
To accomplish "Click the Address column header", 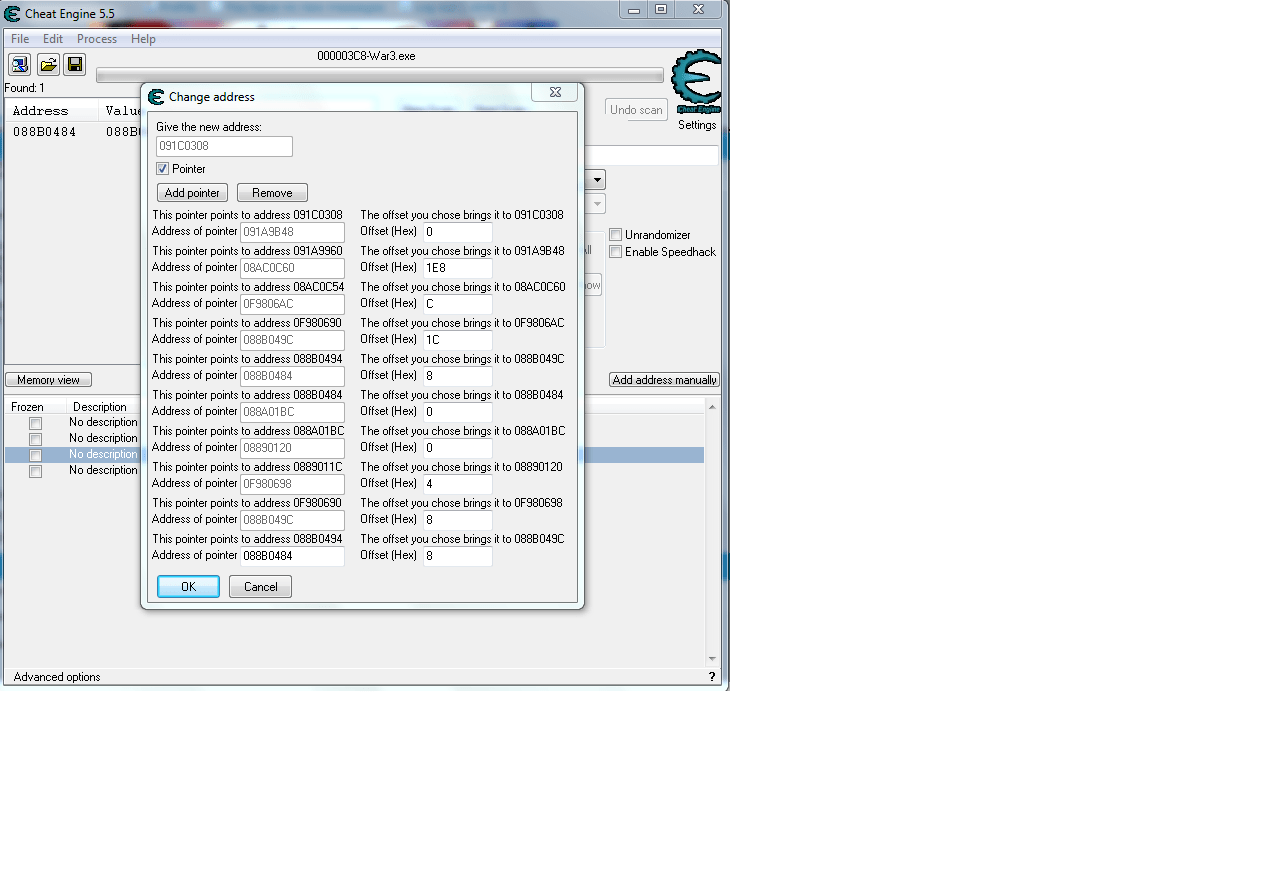I will tap(52, 111).
